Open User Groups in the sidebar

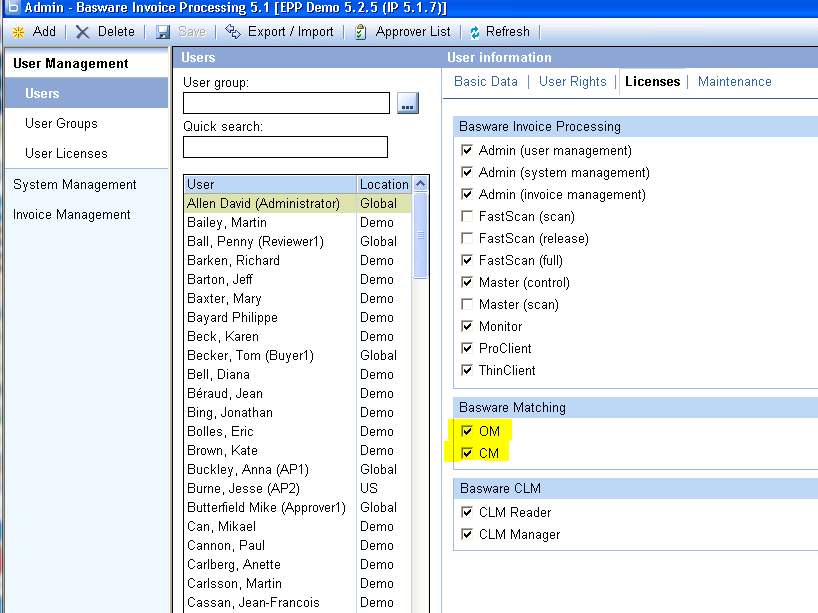click(62, 124)
